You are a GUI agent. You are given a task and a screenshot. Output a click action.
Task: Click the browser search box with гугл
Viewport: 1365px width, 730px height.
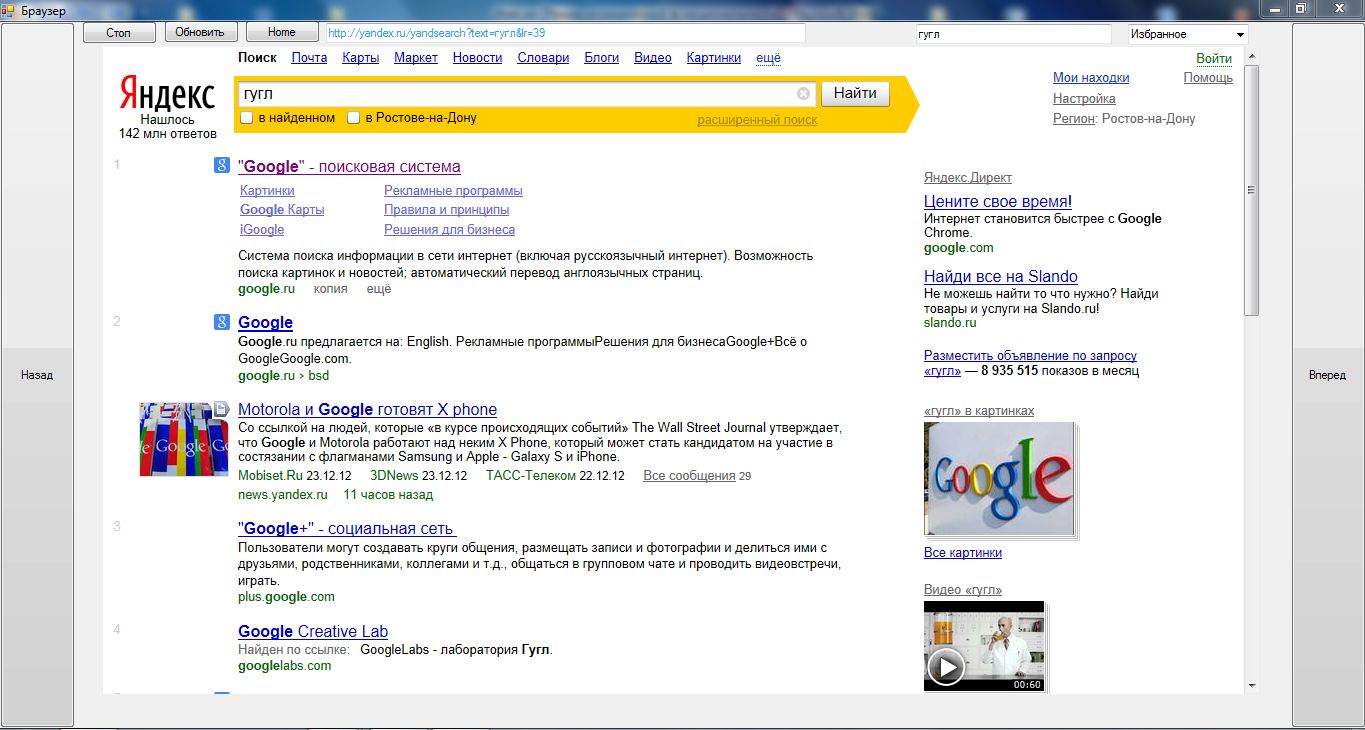1013,34
